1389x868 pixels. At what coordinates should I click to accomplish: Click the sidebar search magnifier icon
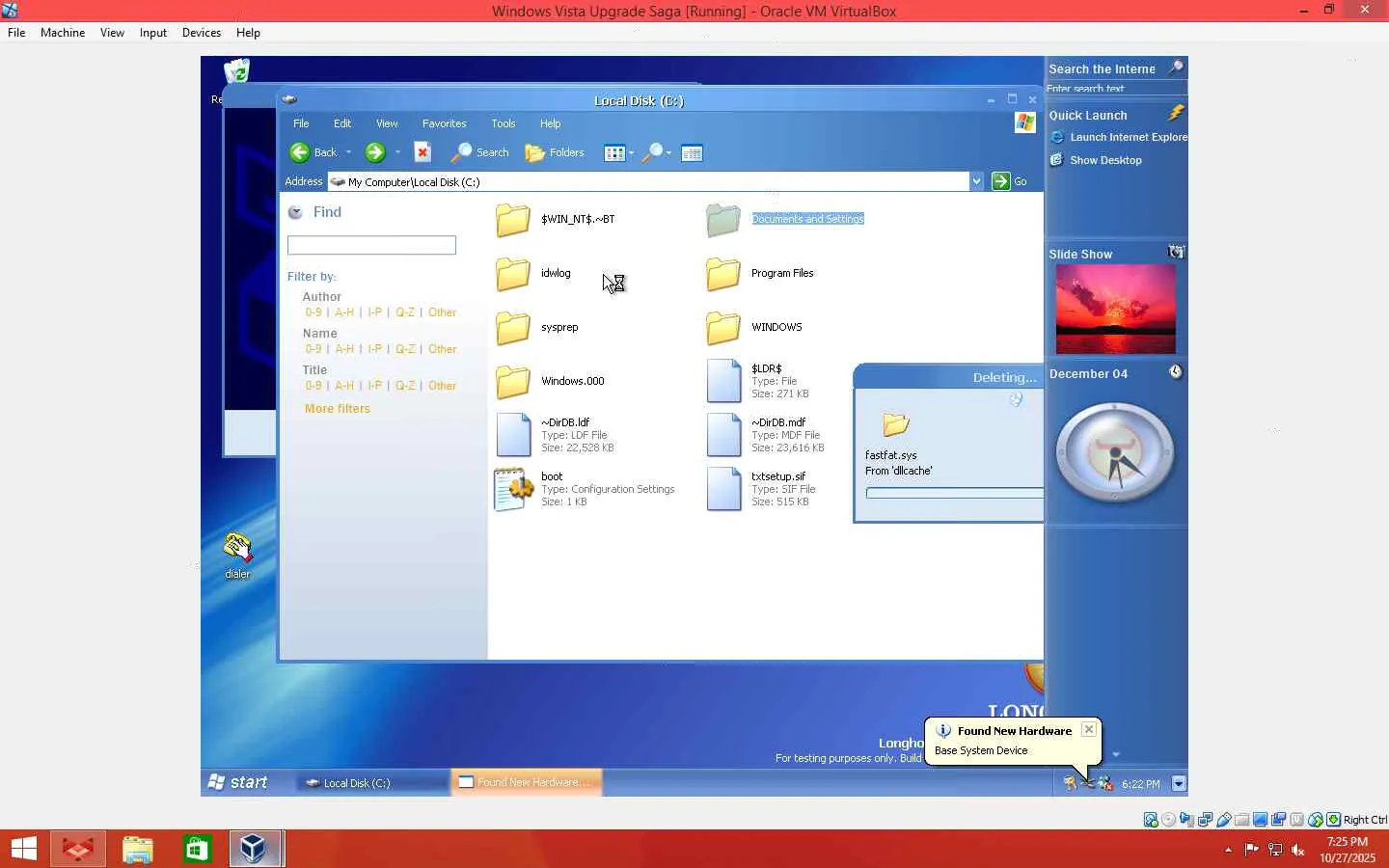click(1176, 68)
